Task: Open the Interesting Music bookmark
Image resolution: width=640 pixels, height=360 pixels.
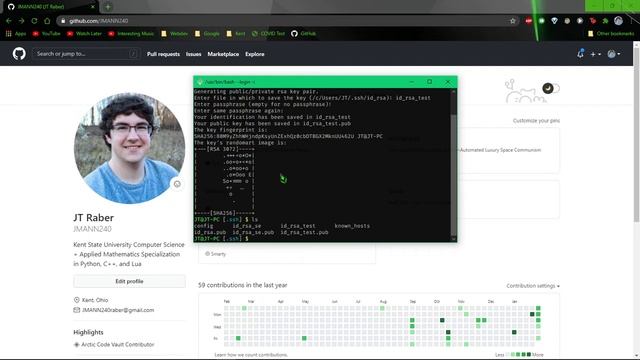Action: 131,33
